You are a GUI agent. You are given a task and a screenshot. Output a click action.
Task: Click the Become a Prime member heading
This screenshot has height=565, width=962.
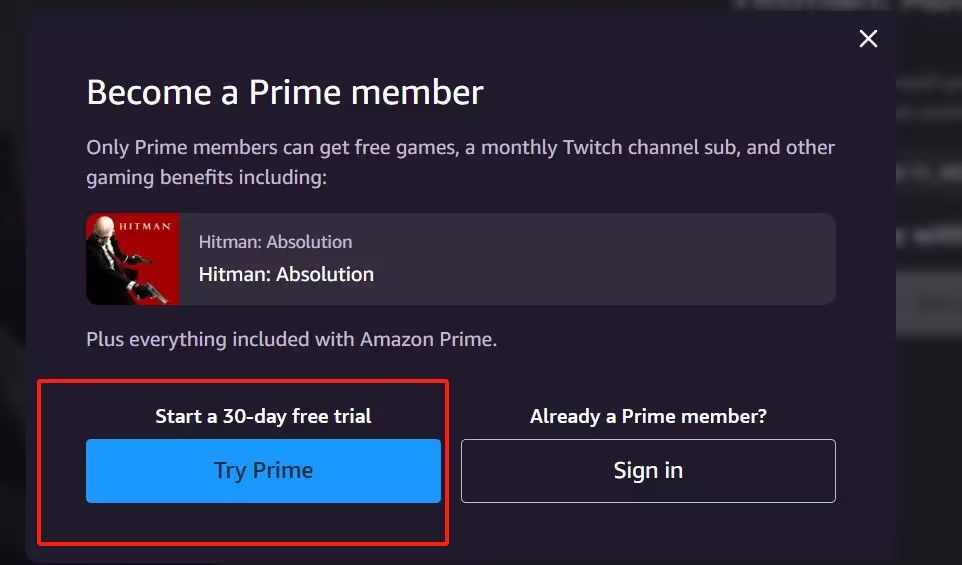click(x=285, y=93)
